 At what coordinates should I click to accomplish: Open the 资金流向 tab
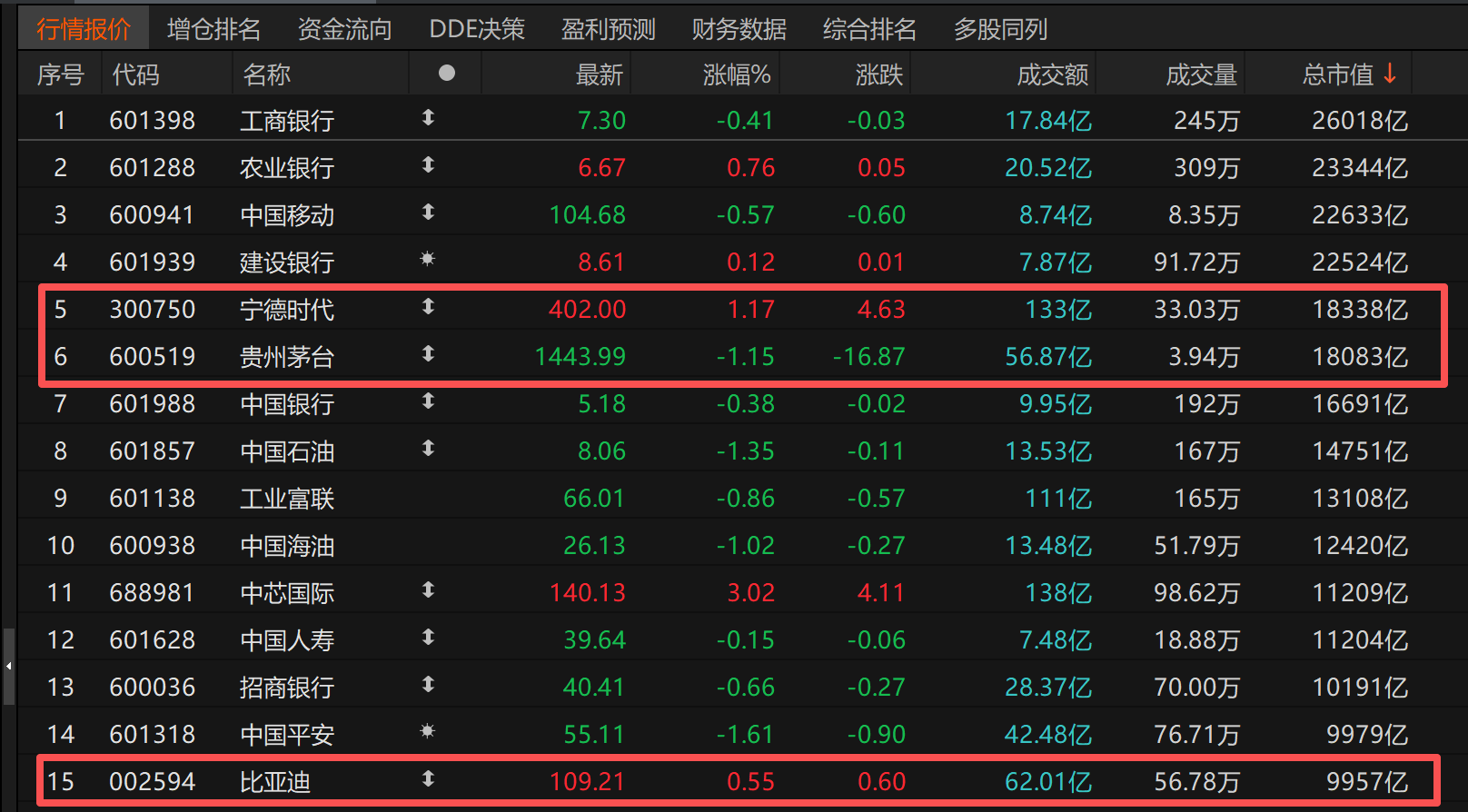pyautogui.click(x=345, y=29)
